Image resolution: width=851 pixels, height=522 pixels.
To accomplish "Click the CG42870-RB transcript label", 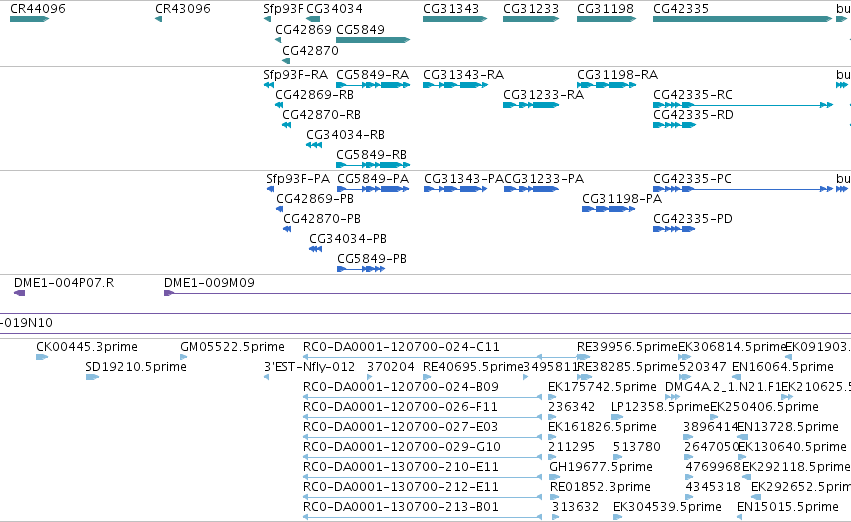I will click(x=321, y=114).
